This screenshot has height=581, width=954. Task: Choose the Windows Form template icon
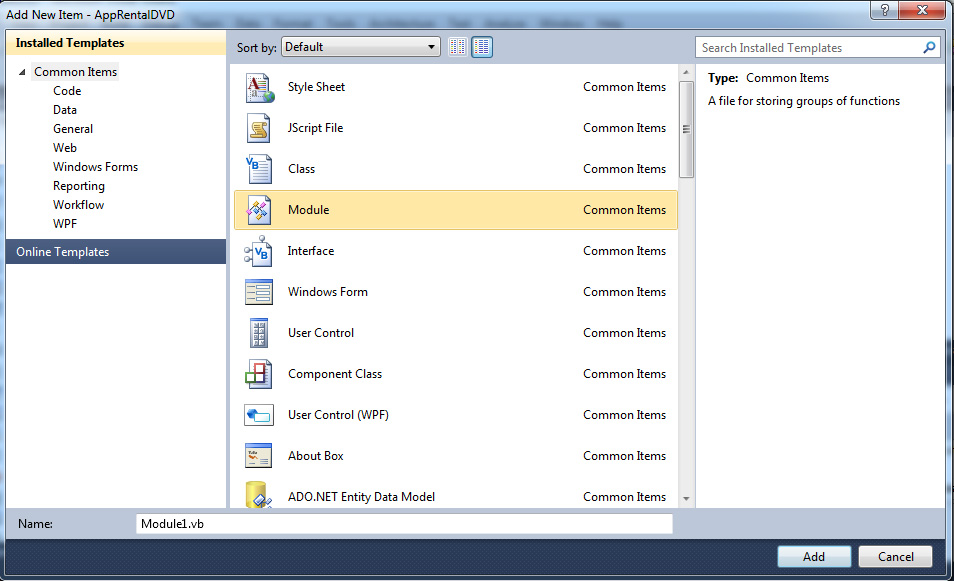coord(259,292)
